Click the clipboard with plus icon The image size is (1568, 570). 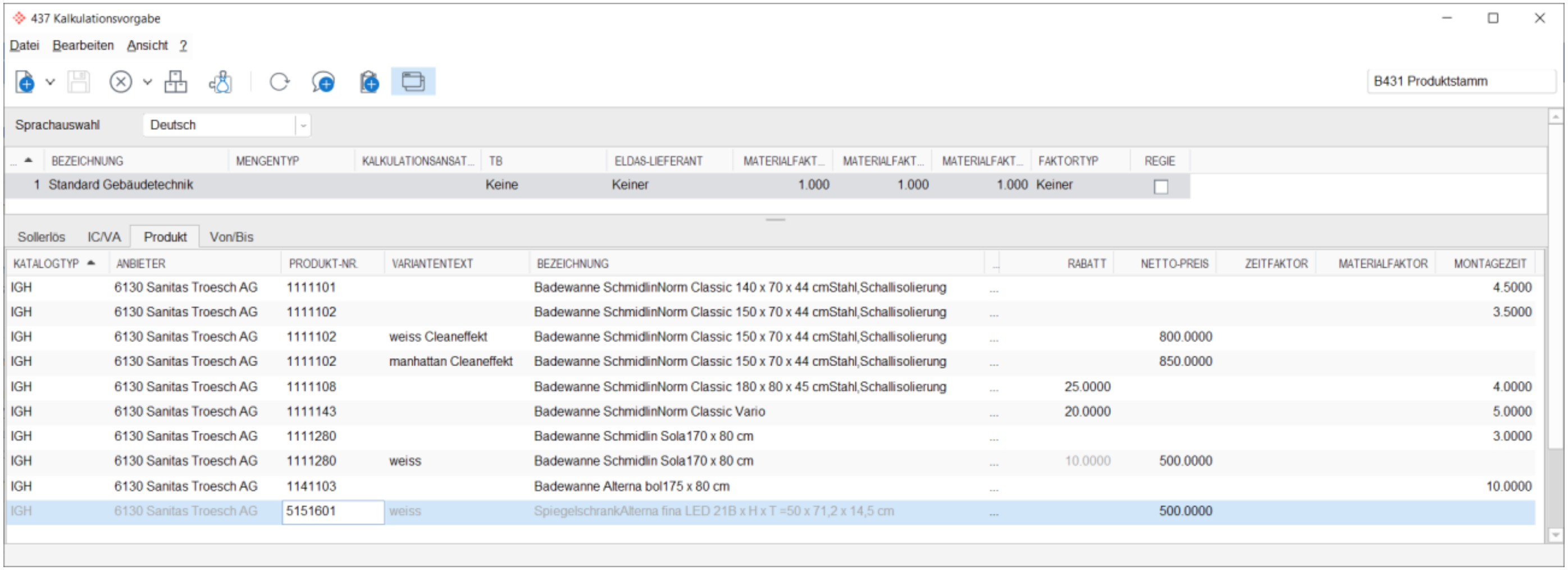coord(369,81)
